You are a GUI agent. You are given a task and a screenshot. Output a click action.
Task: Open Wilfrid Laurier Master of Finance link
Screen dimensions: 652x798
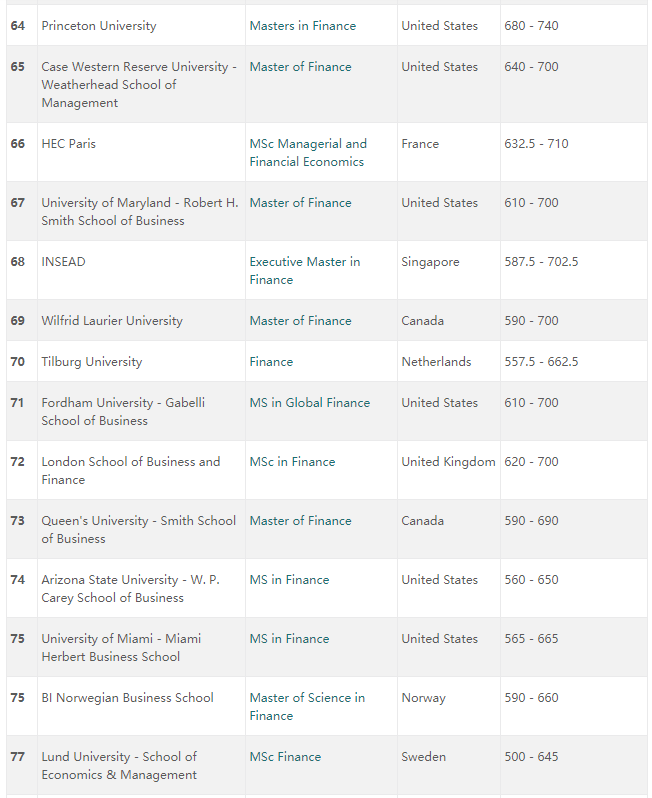click(300, 321)
